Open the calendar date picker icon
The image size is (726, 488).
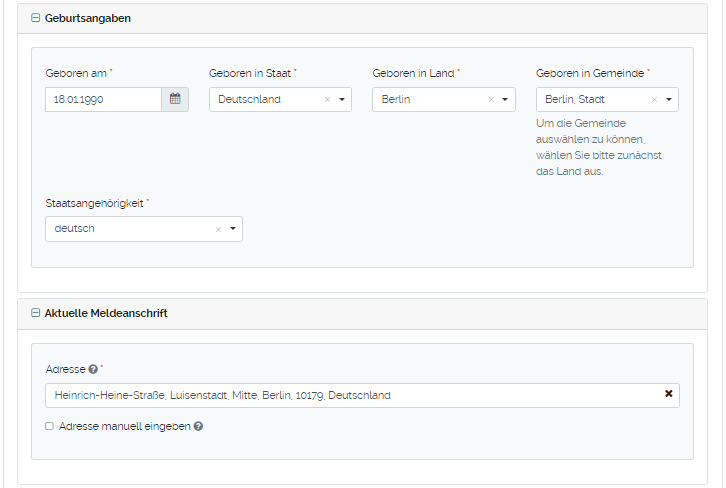[175, 99]
